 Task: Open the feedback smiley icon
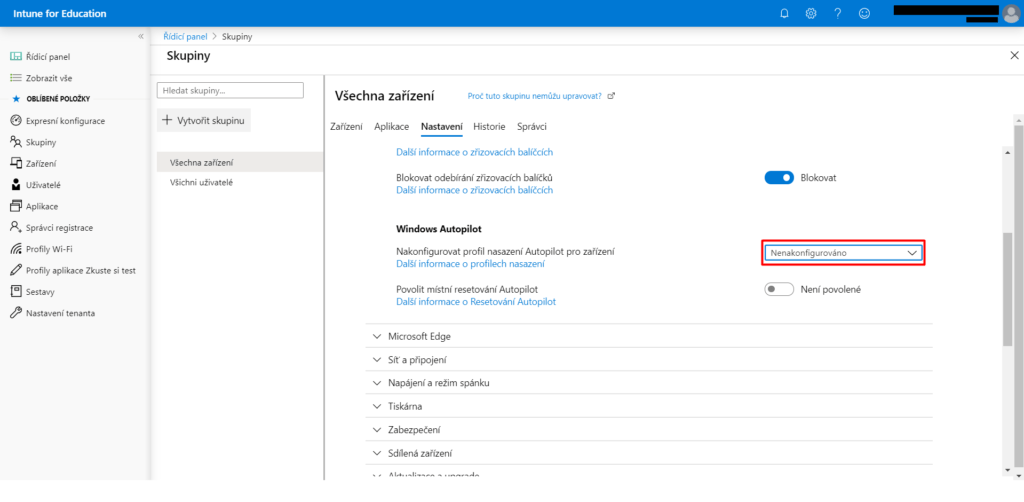[864, 13]
